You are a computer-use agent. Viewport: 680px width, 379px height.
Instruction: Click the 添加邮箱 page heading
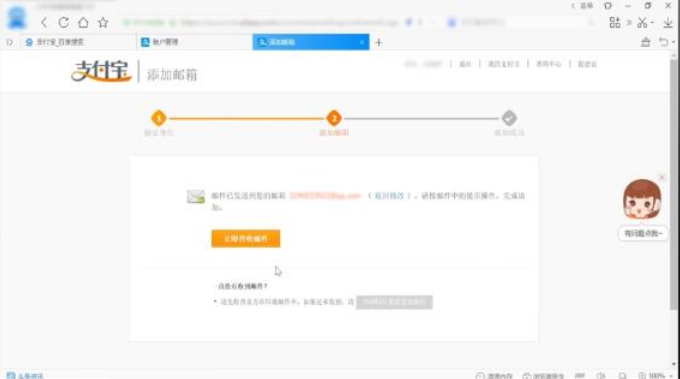coord(172,75)
